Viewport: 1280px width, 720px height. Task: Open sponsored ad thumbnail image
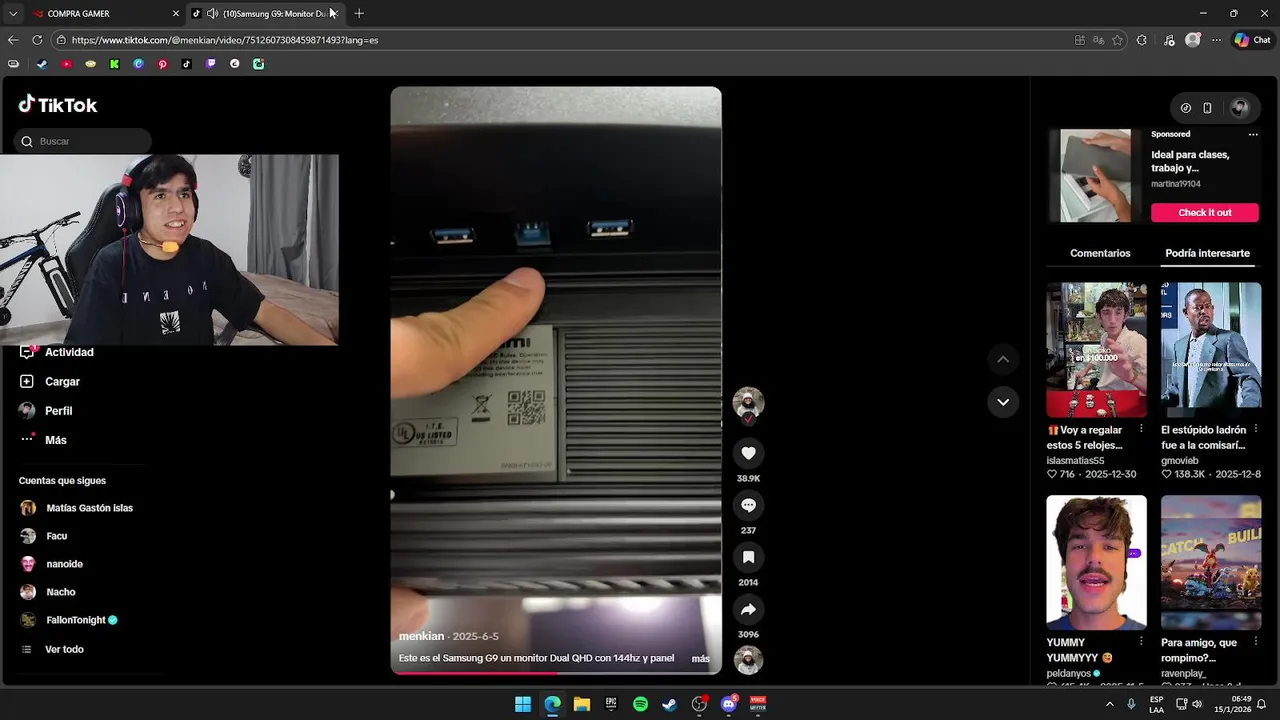coord(1096,175)
